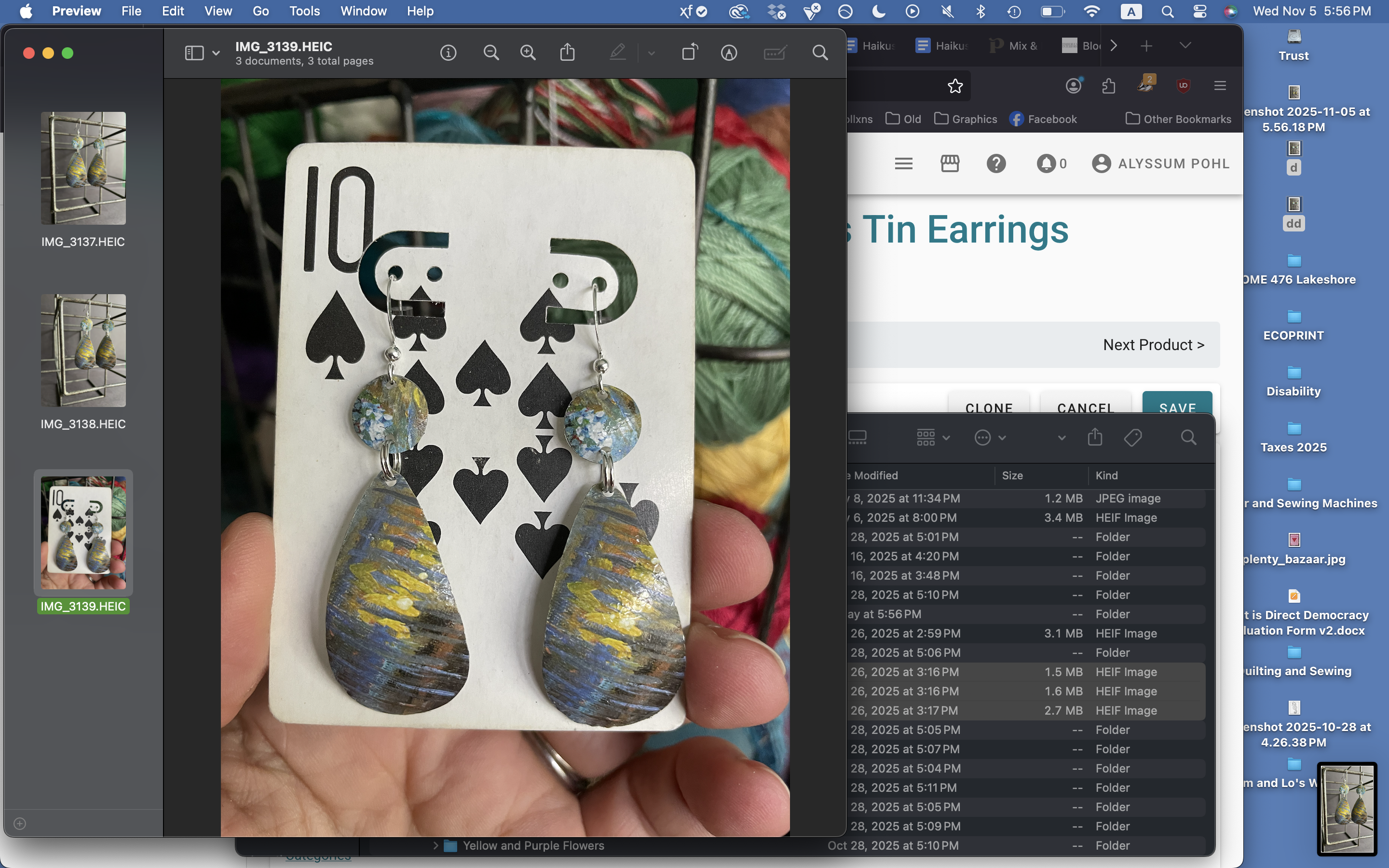Click the Preview toolbar search magnifier
Viewport: 1389px width, 868px height.
[x=820, y=53]
